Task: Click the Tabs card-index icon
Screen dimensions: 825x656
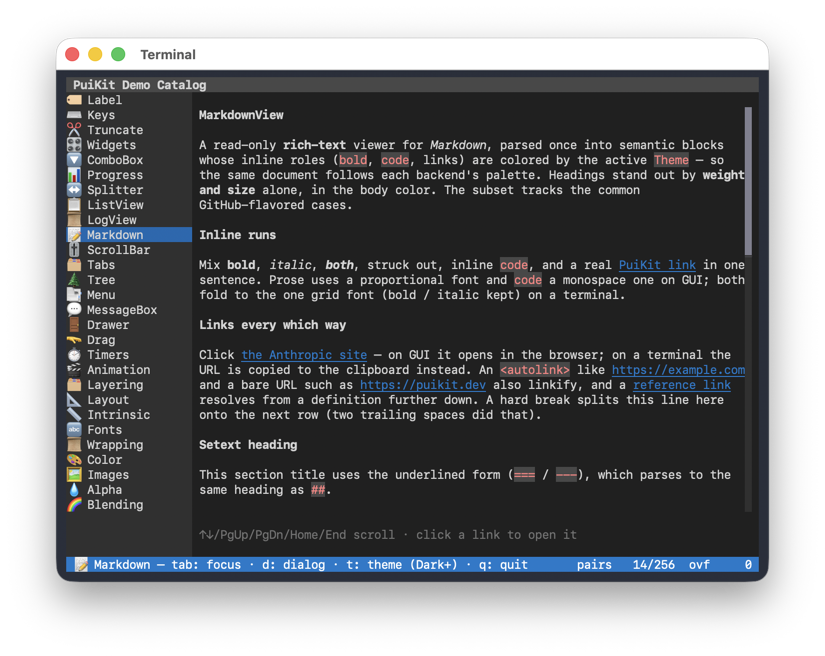Action: coord(74,265)
